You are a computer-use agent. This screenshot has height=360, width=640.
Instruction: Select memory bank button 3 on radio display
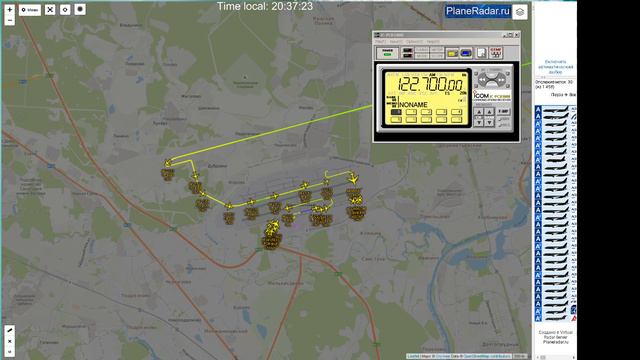(441, 112)
